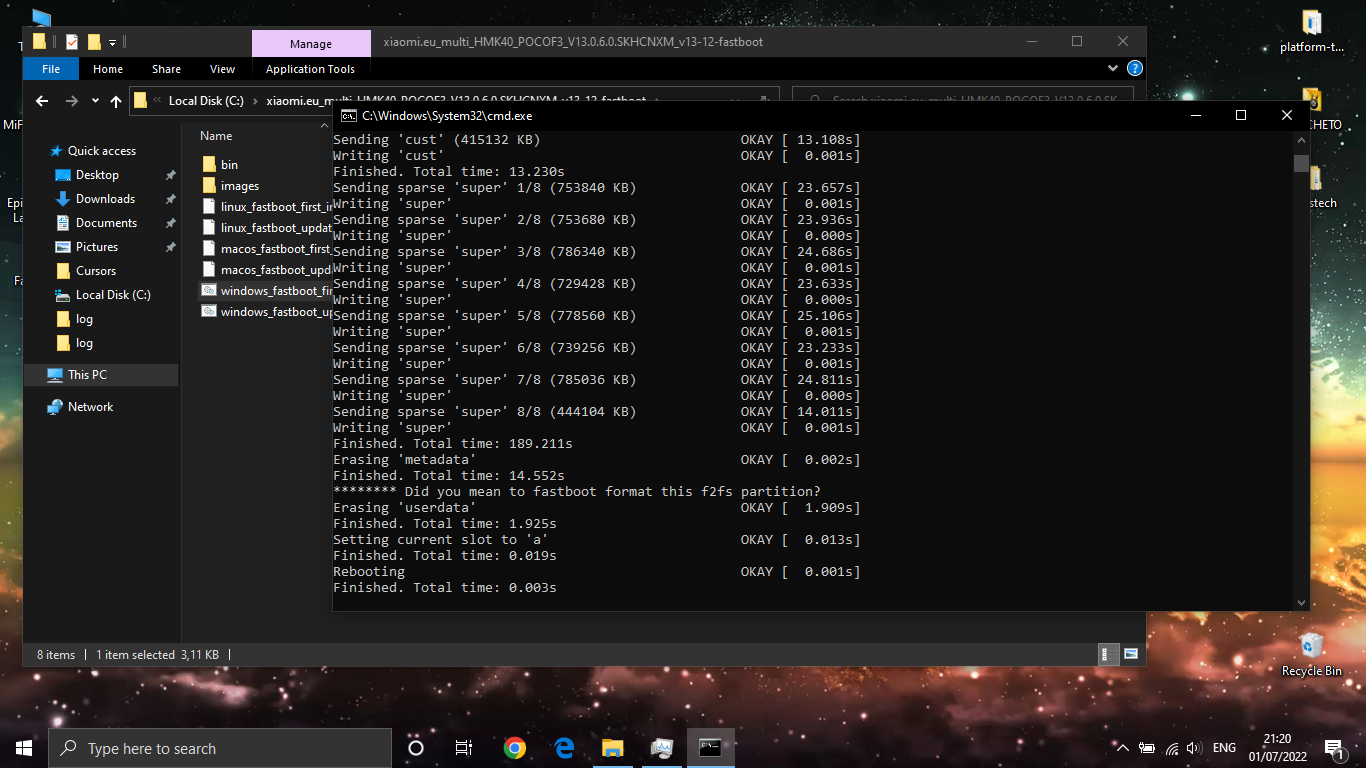Open the recent locations dropdown arrow

(95, 101)
